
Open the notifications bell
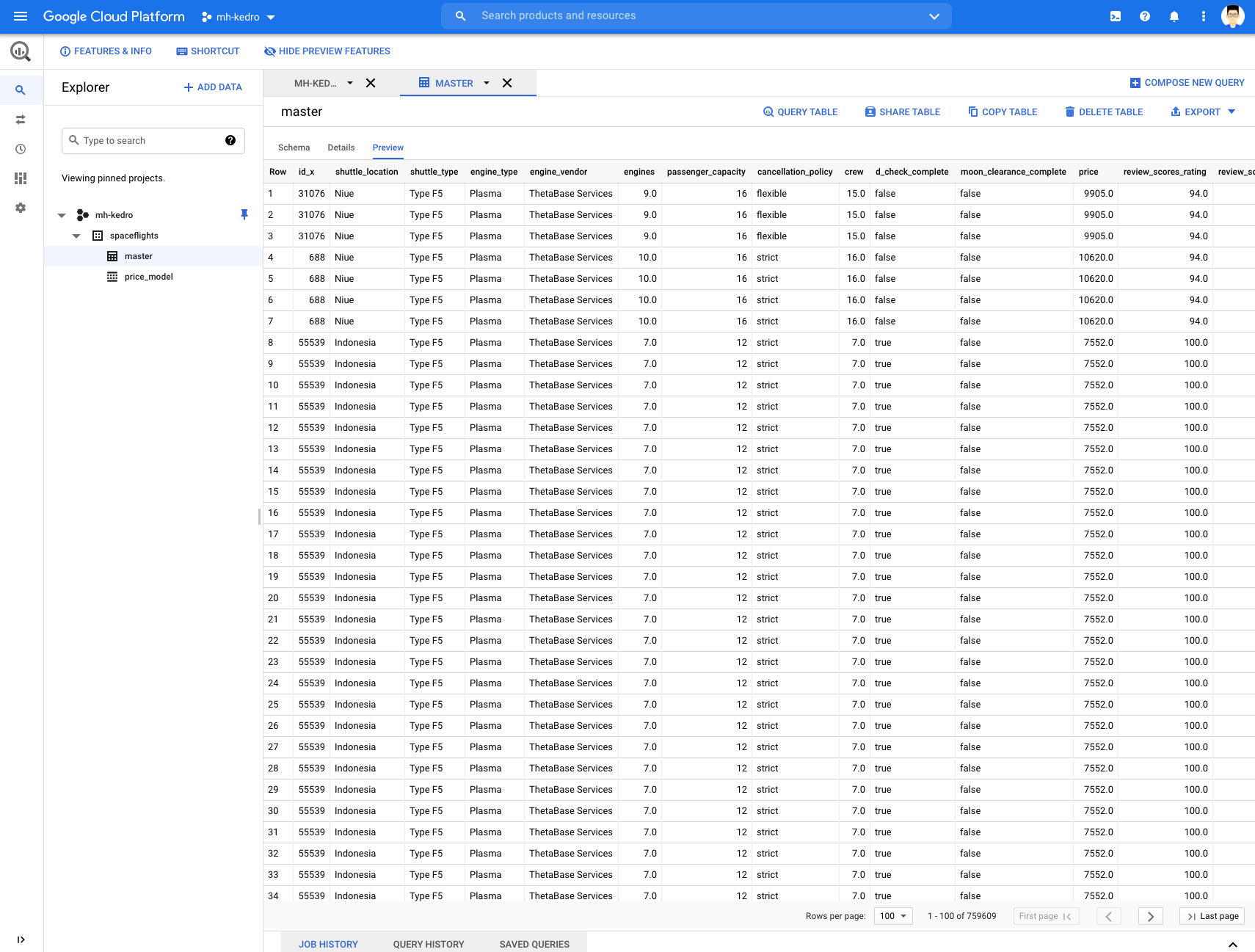click(x=1174, y=16)
